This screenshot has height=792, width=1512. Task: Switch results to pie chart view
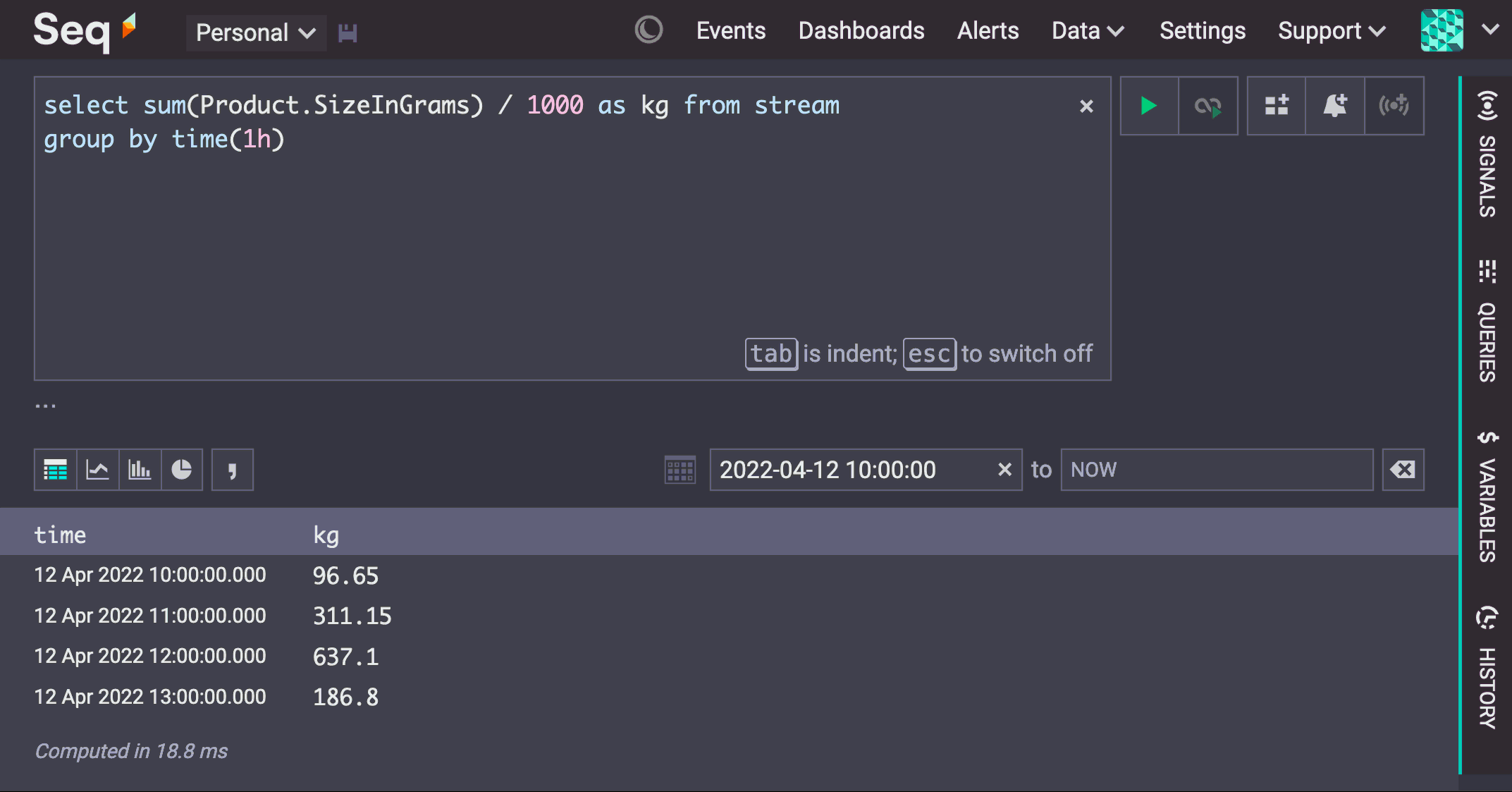coord(182,470)
